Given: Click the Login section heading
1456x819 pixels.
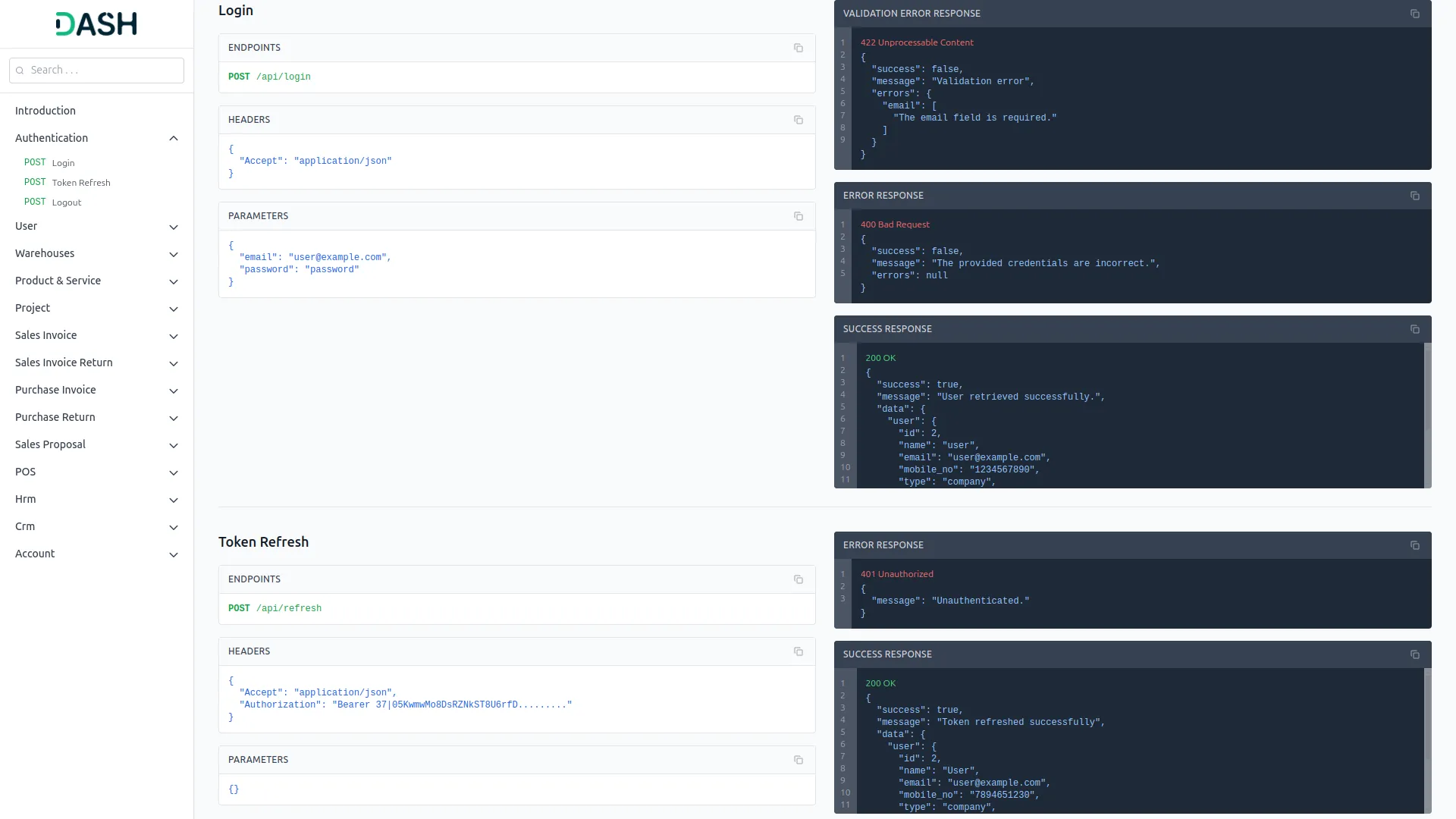Looking at the screenshot, I should pyautogui.click(x=236, y=11).
